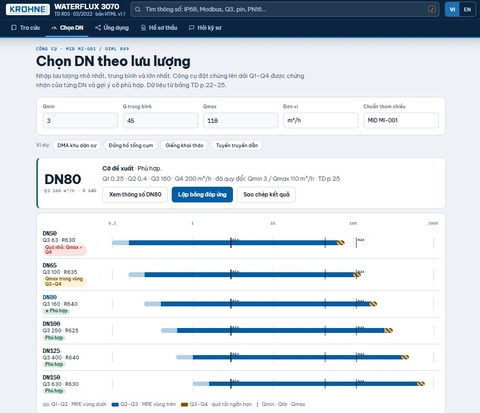This screenshot has height=413, width=480.
Task: Select the Đồng hồ tổng cụm example
Action: click(x=131, y=145)
